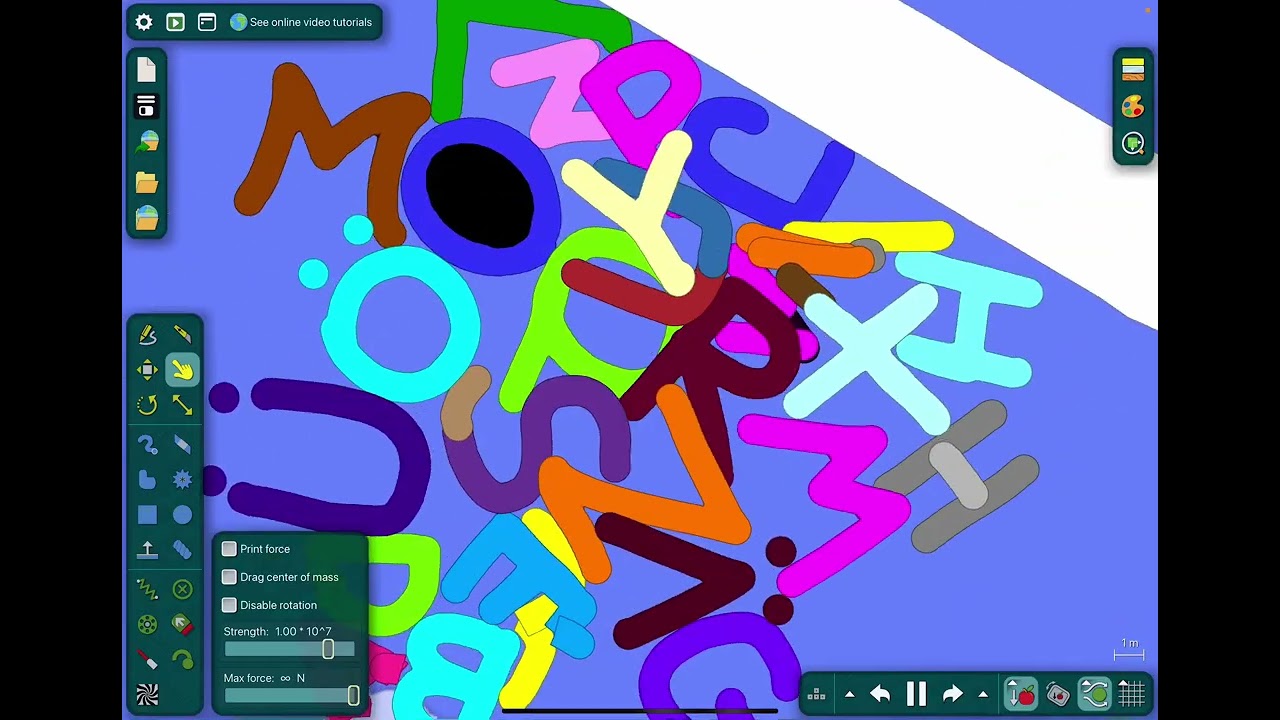Select the Tracer tool
Image resolution: width=1280 pixels, height=720 pixels.
(x=182, y=660)
